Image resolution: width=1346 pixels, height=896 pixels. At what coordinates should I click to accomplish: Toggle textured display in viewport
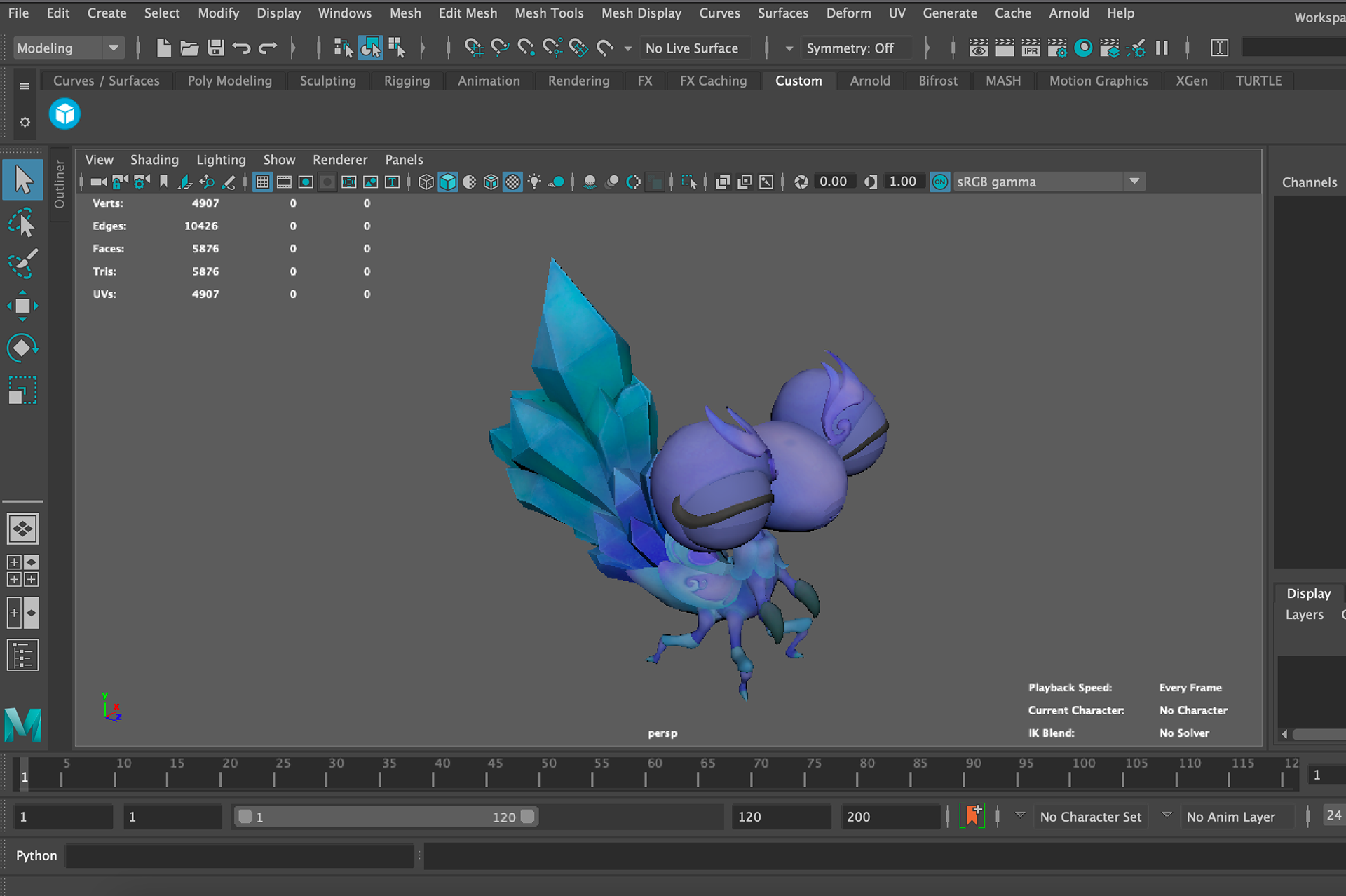[x=513, y=182]
